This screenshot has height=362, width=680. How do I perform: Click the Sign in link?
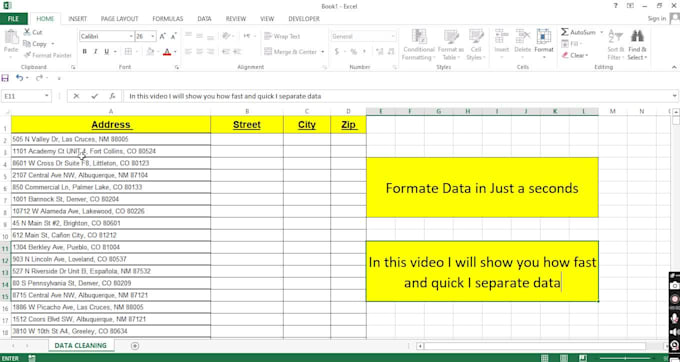click(x=657, y=19)
